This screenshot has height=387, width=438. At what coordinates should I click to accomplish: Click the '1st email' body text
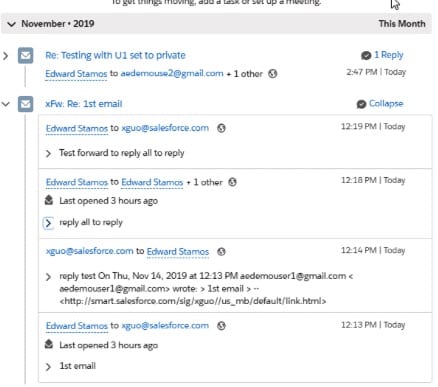tap(77, 366)
